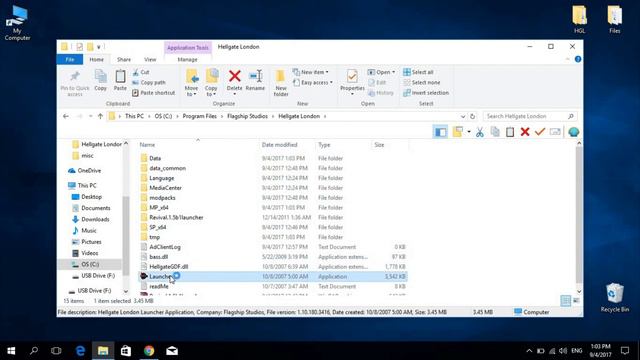Select the AdClientLog text document

[164, 247]
